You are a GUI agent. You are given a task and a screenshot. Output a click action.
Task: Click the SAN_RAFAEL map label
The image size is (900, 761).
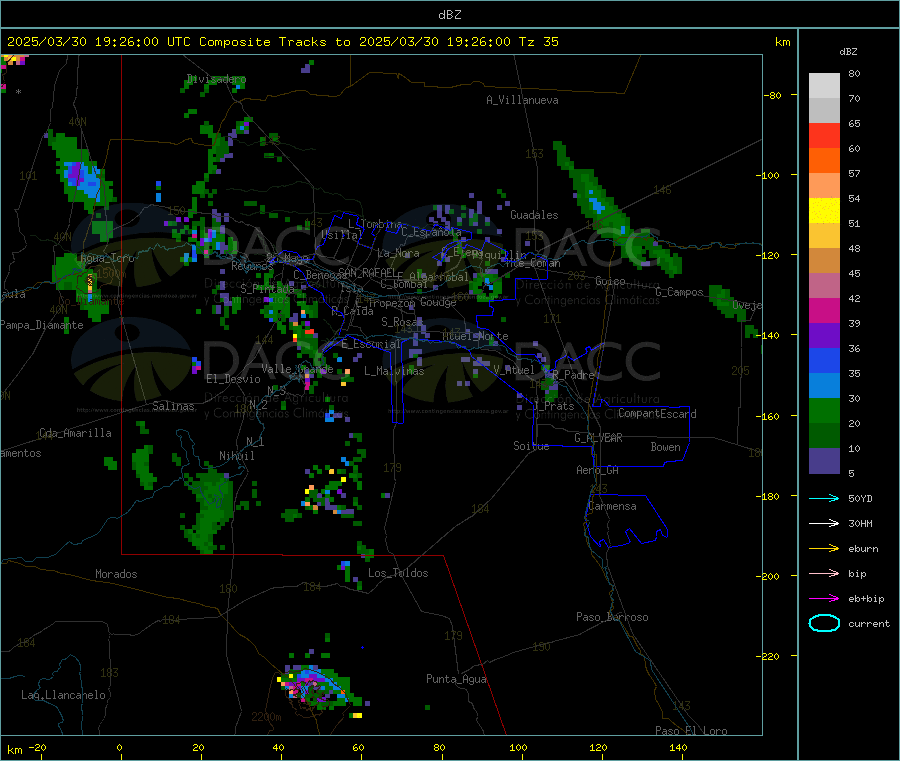(x=366, y=273)
